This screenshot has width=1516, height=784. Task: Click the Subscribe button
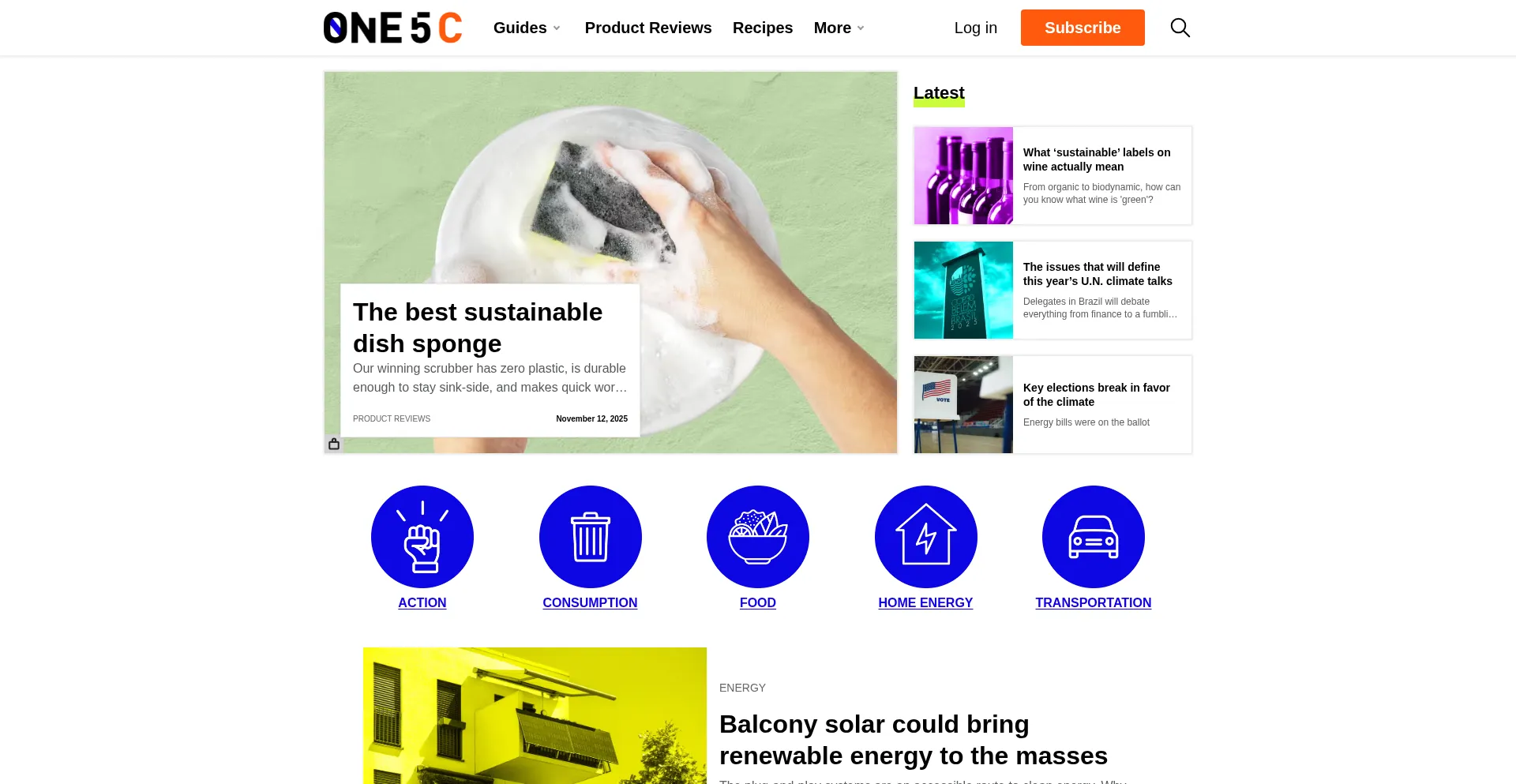pyautogui.click(x=1083, y=28)
